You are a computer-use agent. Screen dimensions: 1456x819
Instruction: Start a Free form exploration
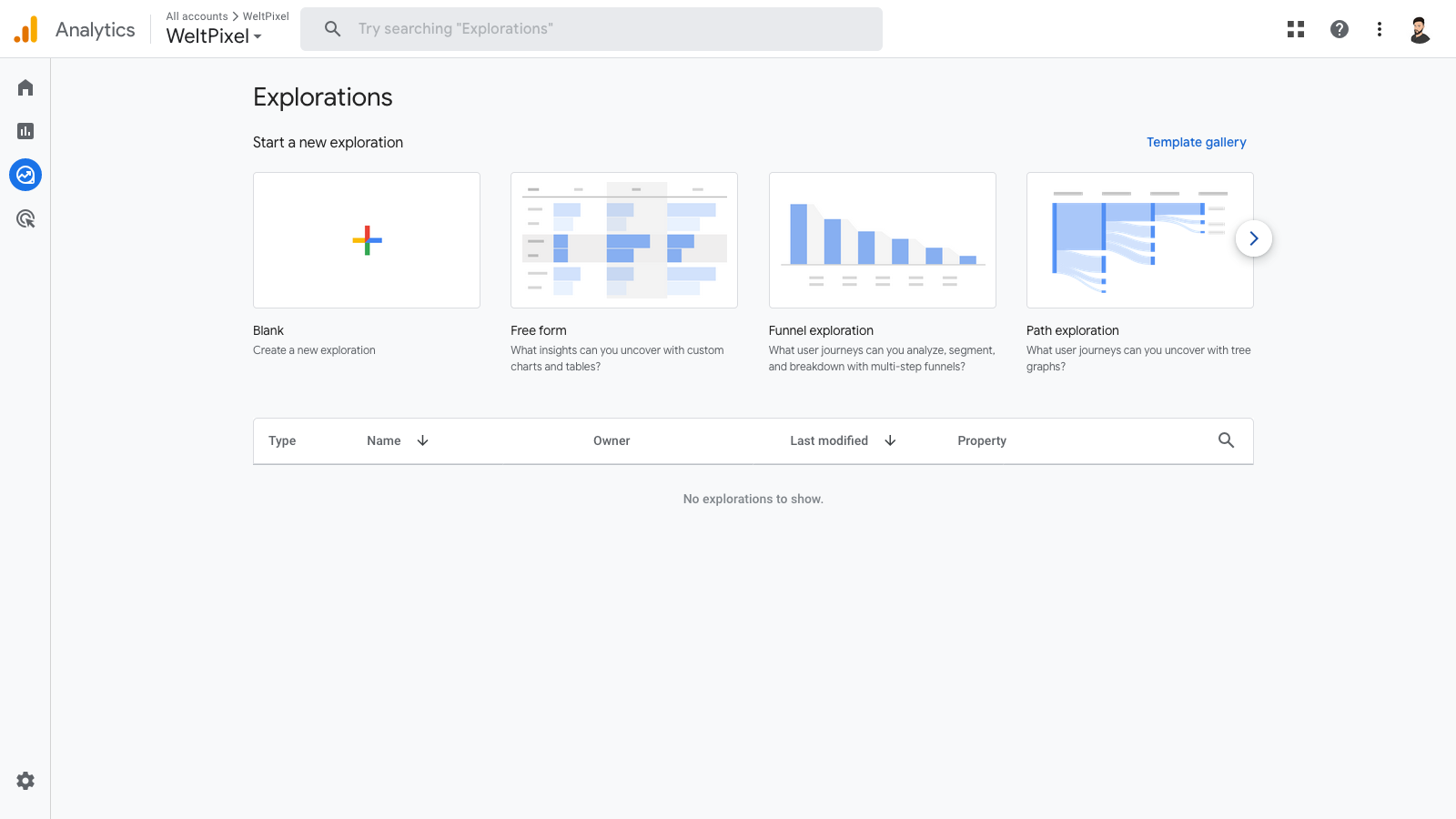(624, 240)
